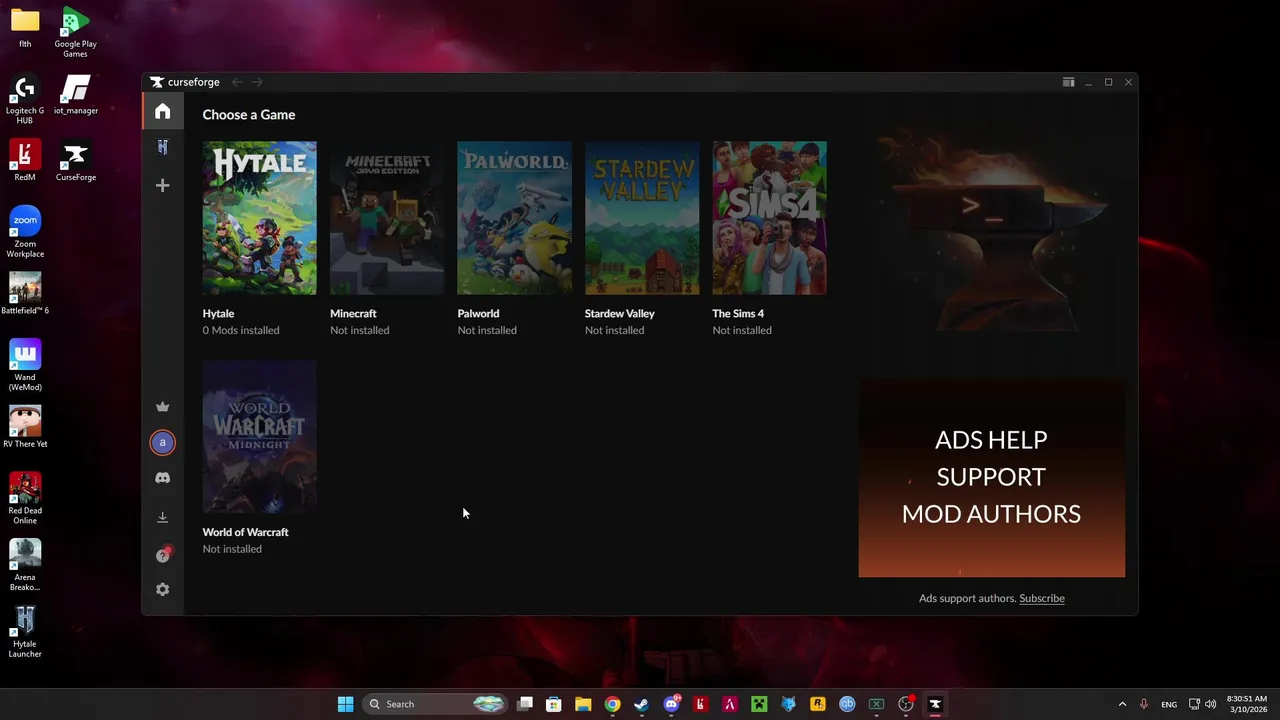Open Steam from the taskbar
Image resolution: width=1280 pixels, height=720 pixels.
point(641,704)
